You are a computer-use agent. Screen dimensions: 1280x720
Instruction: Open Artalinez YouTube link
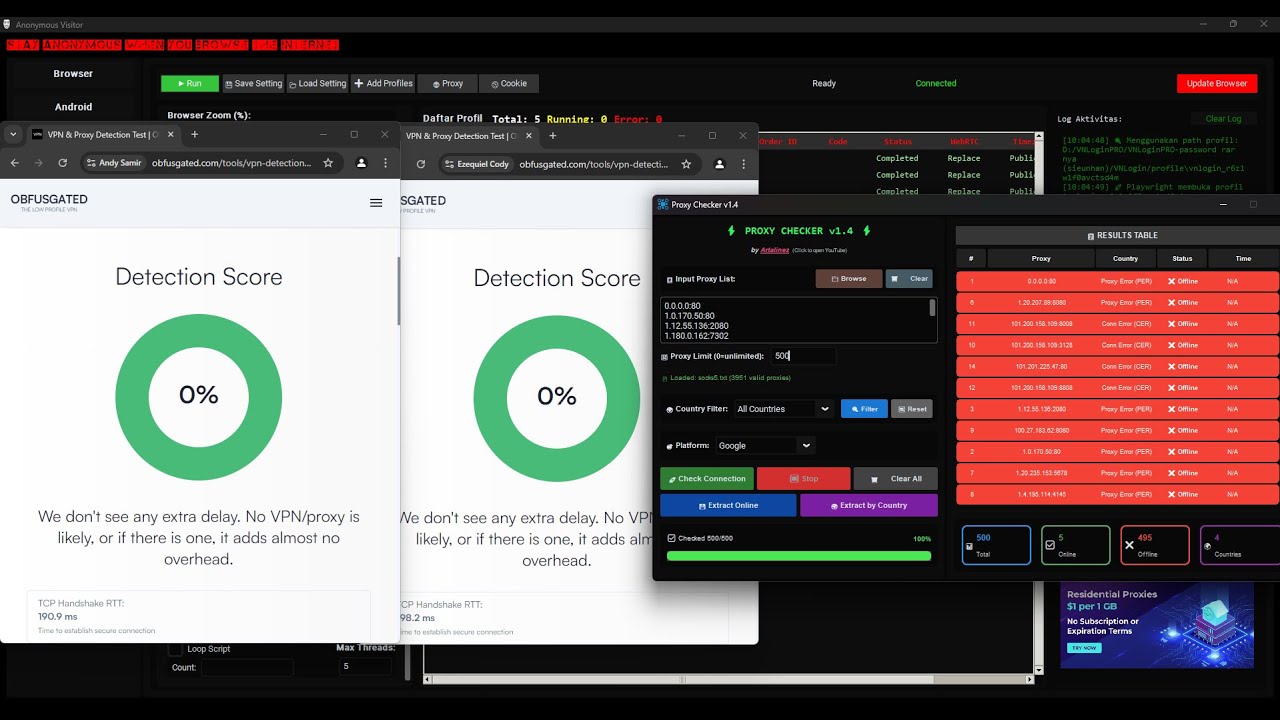point(775,250)
